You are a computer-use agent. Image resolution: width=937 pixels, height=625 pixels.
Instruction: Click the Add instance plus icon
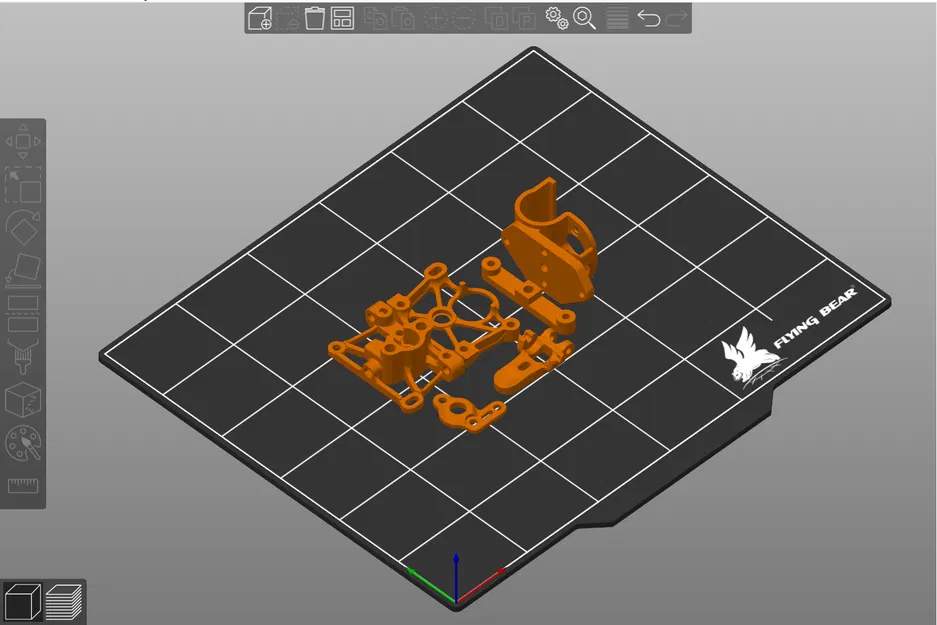tap(436, 18)
